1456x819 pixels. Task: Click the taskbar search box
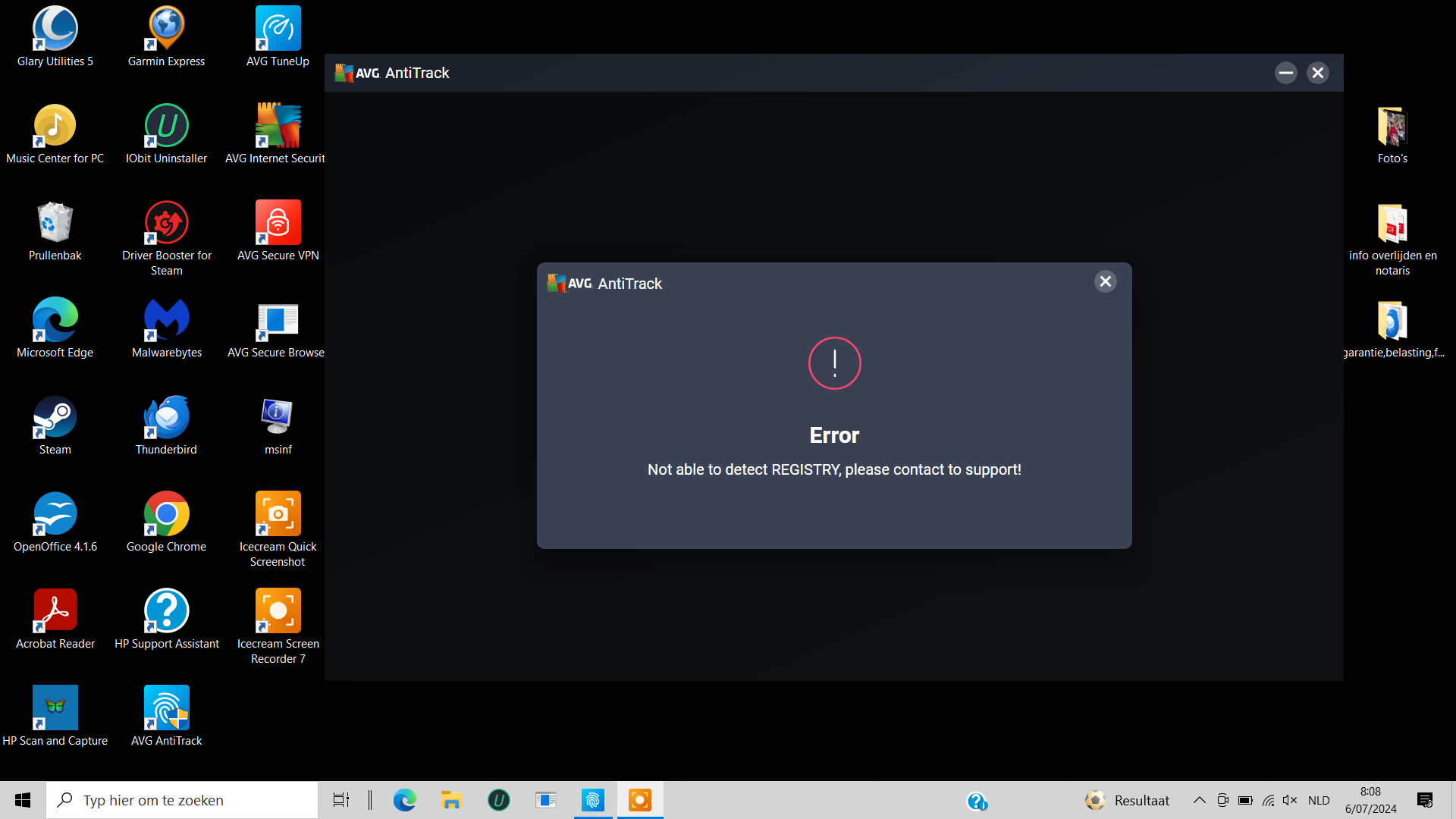point(182,800)
